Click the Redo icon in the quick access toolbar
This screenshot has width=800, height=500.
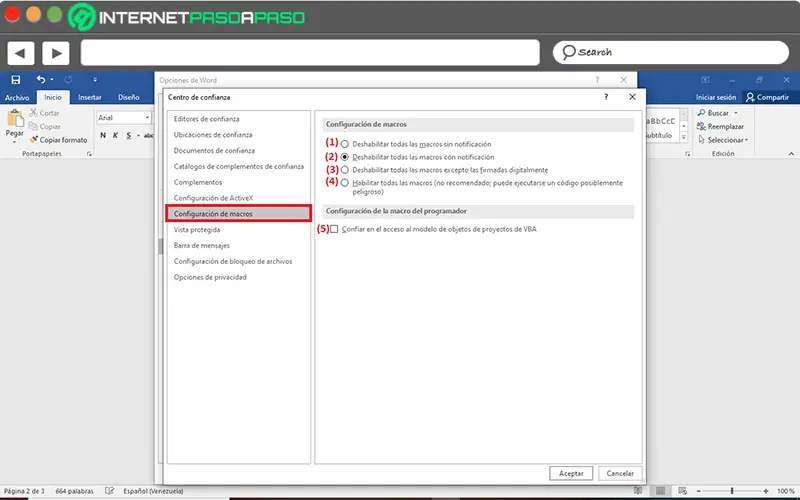tap(68, 80)
